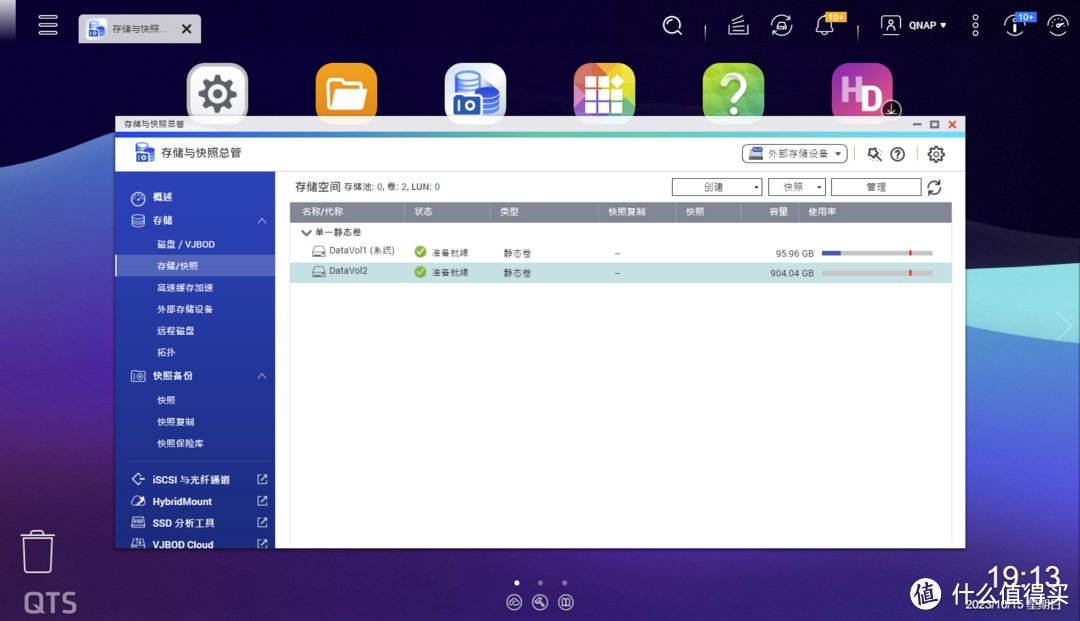Image resolution: width=1080 pixels, height=621 pixels.
Task: Go to third desktop page dot
Action: (564, 582)
